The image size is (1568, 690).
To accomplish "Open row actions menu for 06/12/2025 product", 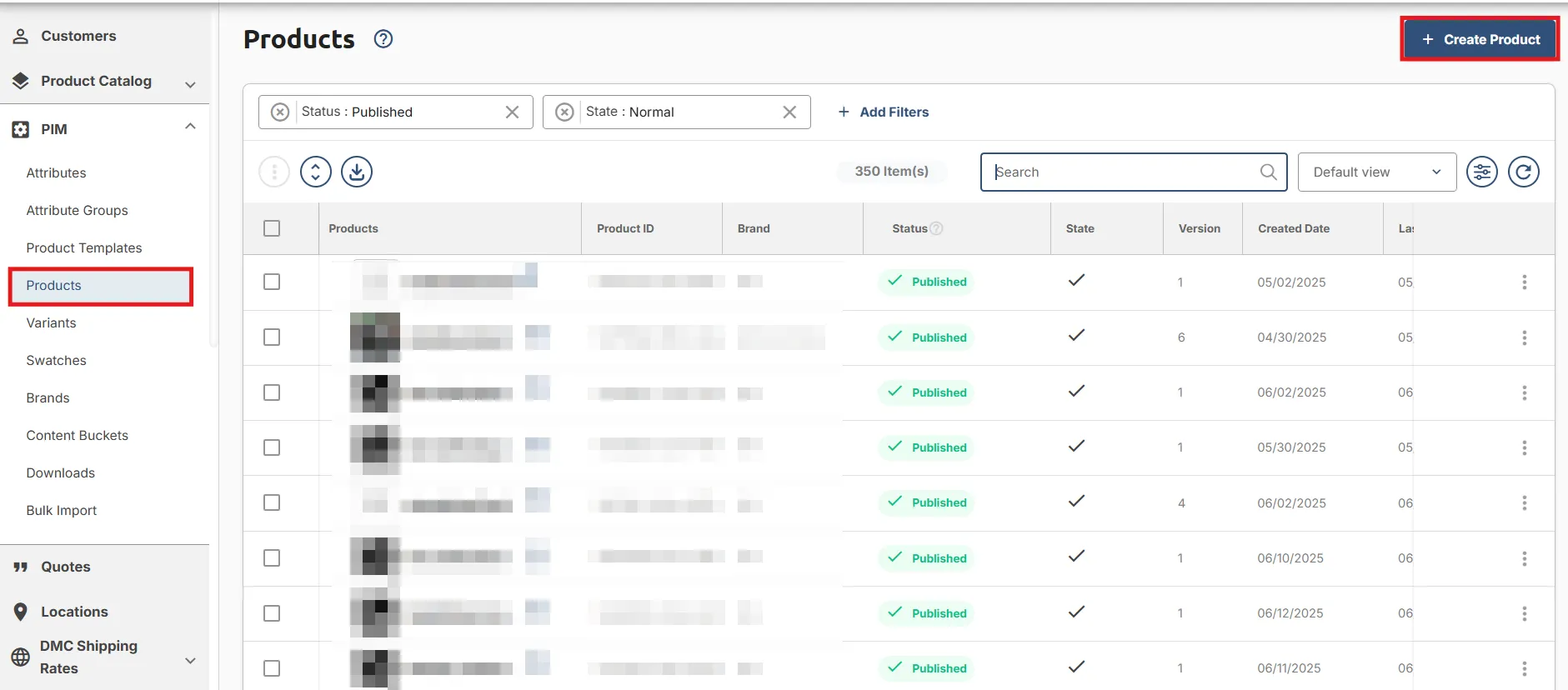I will coord(1525,613).
